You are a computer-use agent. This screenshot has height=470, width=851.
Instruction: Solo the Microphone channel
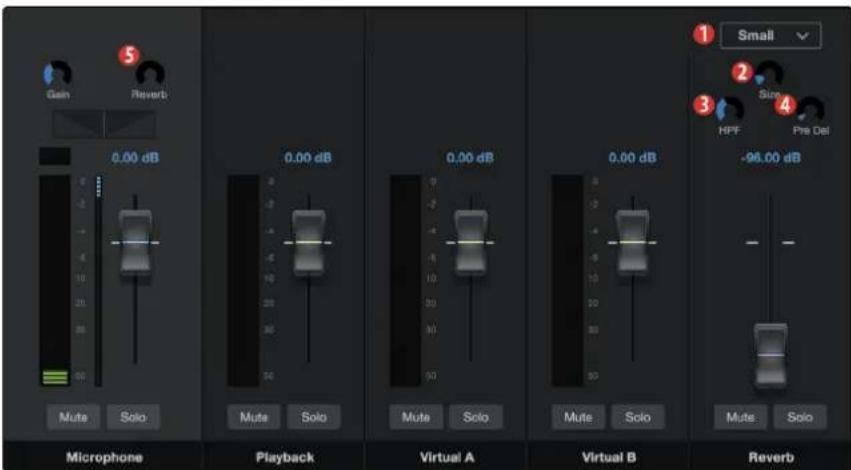click(133, 417)
